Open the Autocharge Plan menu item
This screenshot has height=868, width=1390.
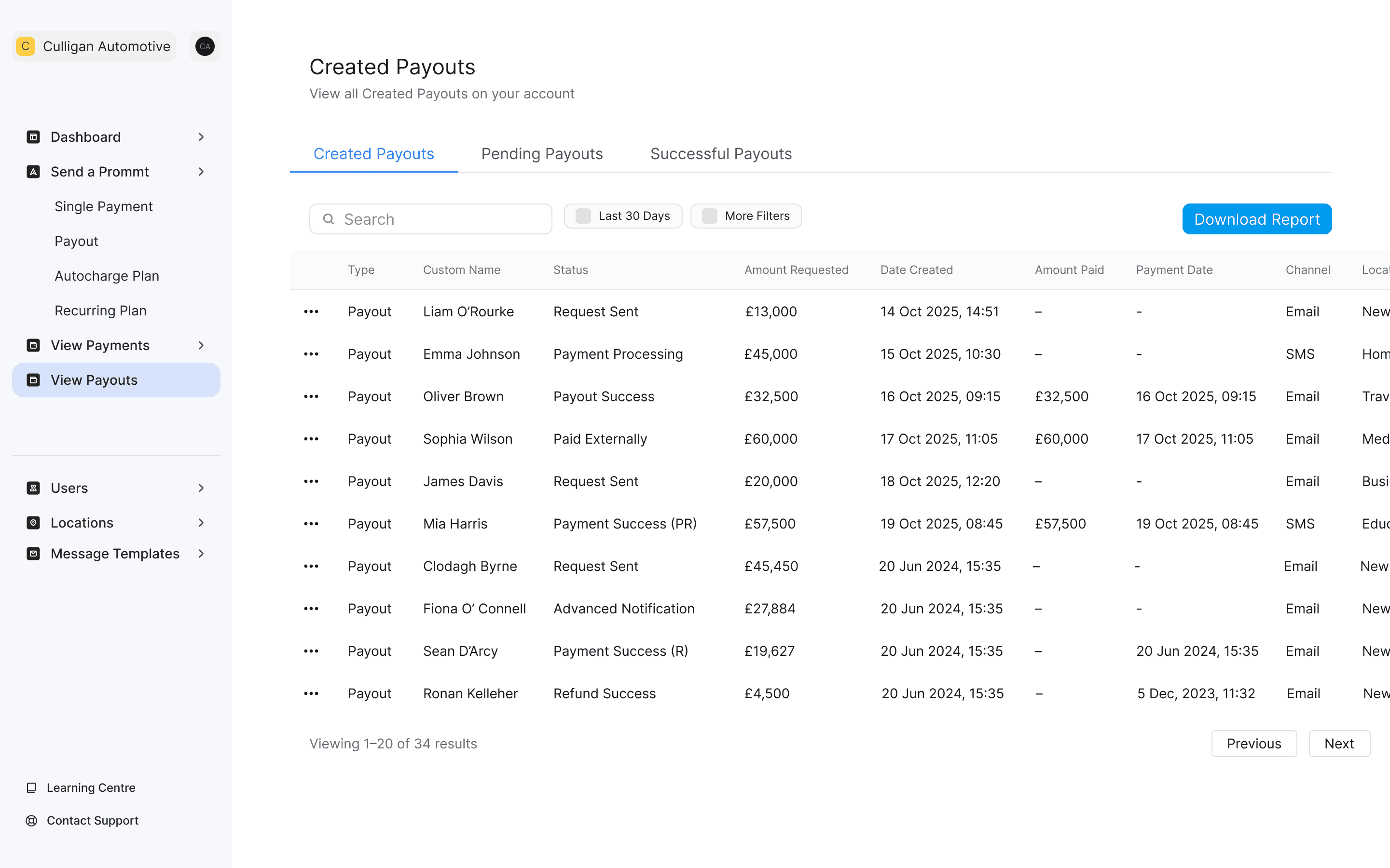tap(107, 275)
